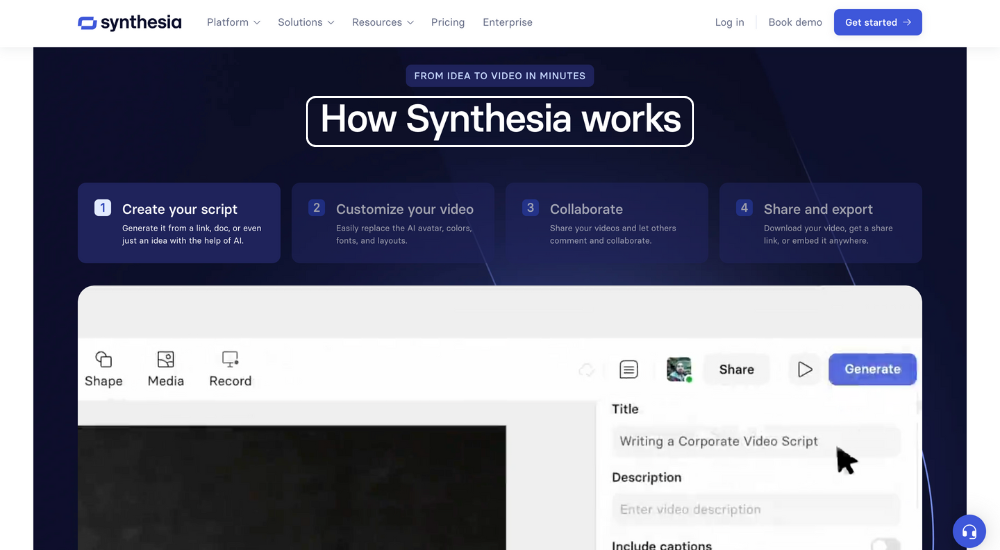This screenshot has height=550, width=1000.
Task: Click the Log in link
Action: tap(730, 22)
